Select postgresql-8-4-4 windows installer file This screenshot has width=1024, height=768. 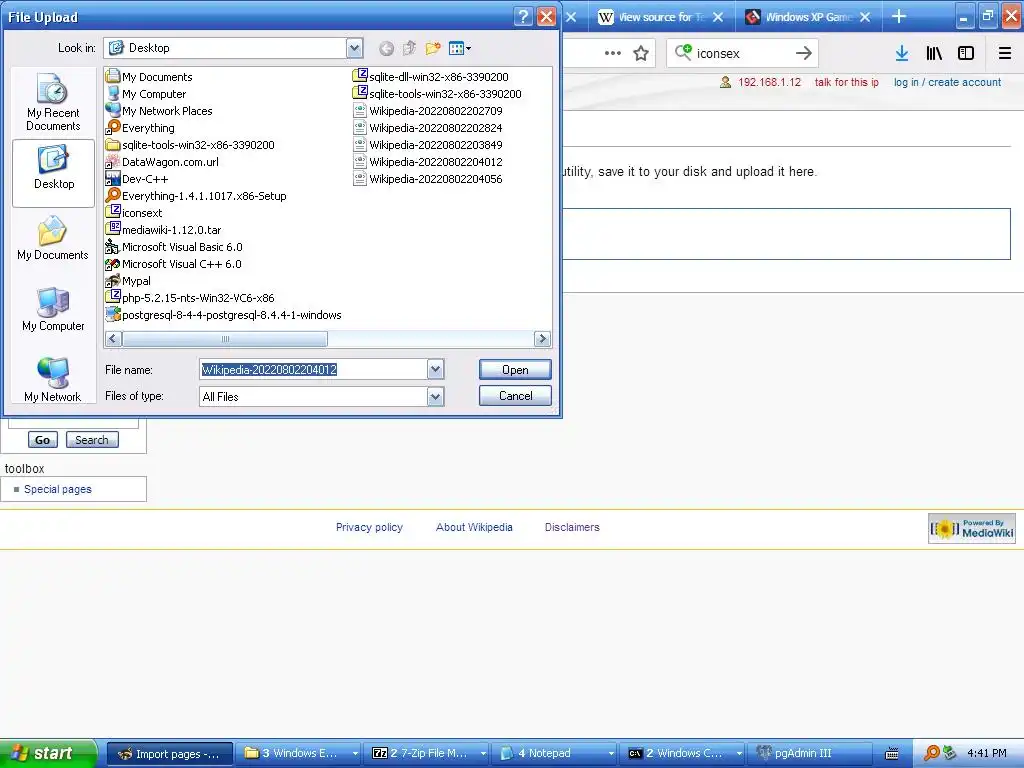223,315
